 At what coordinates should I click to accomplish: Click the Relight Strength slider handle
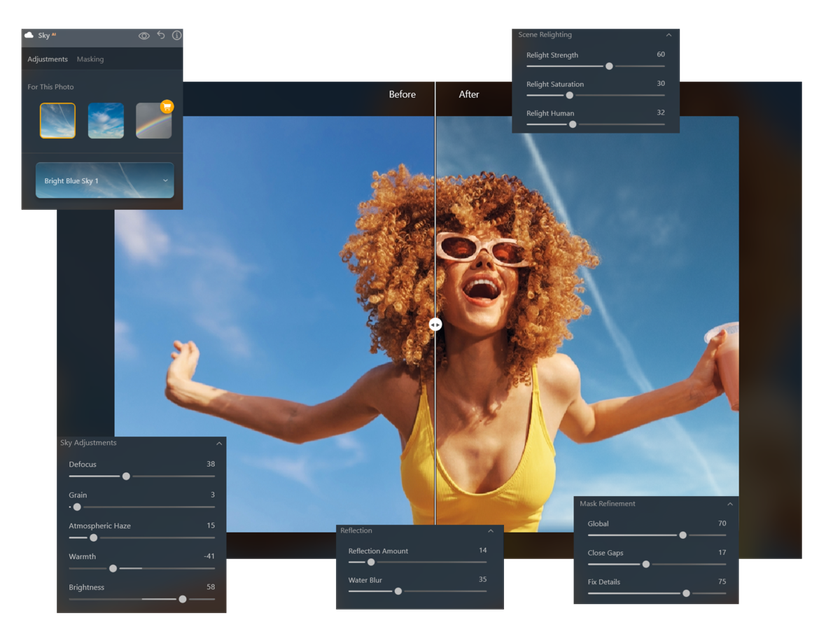coord(609,66)
